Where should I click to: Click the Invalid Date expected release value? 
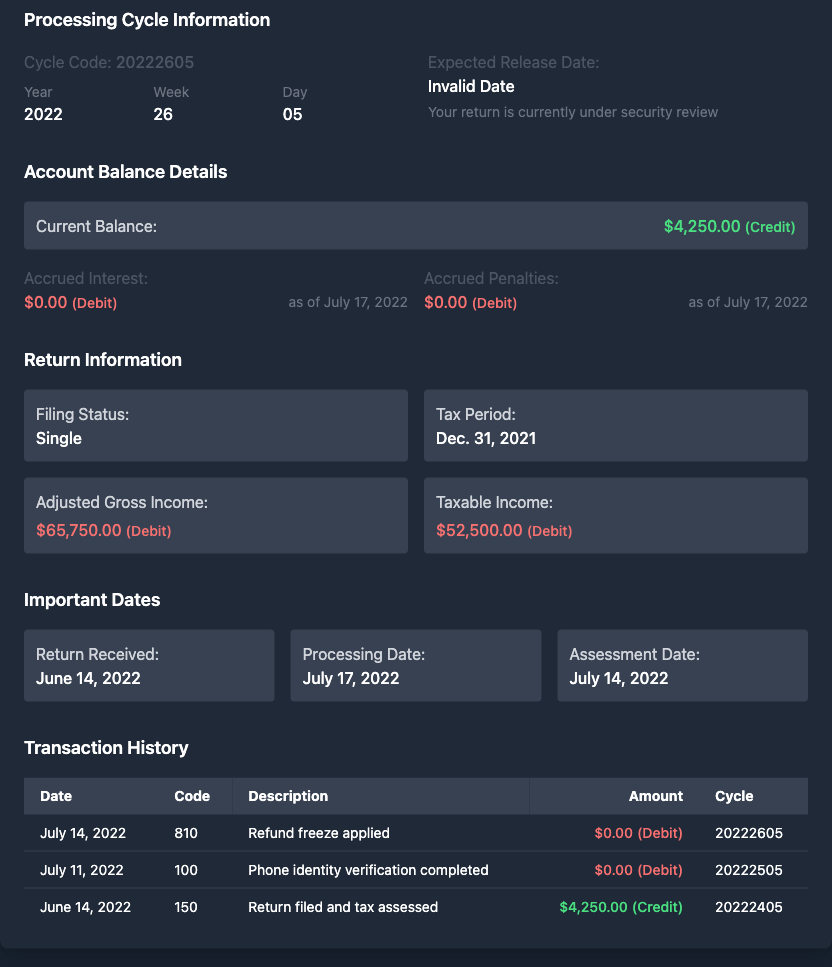point(471,87)
